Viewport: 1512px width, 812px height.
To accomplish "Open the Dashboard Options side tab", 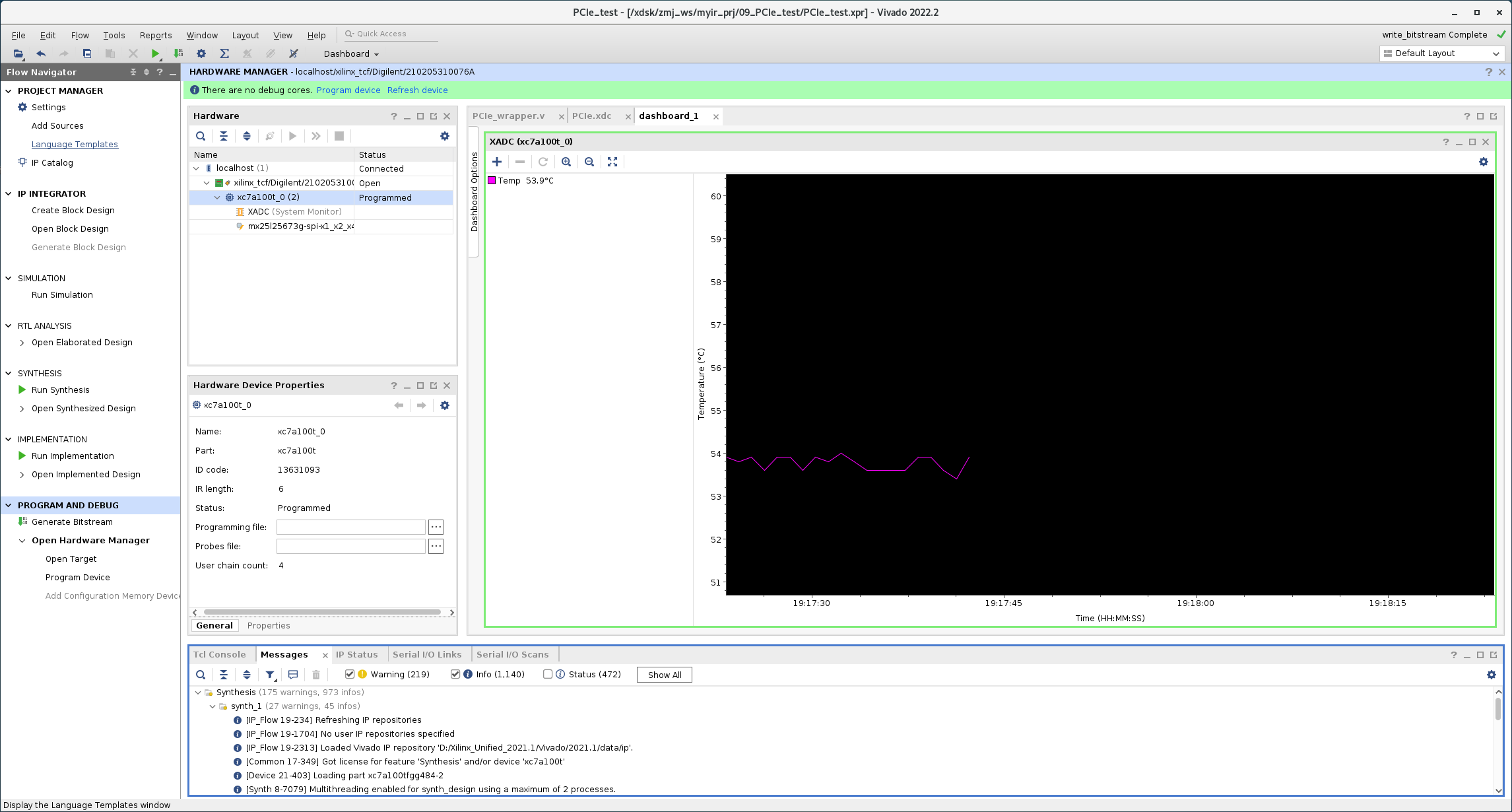I will 474,191.
